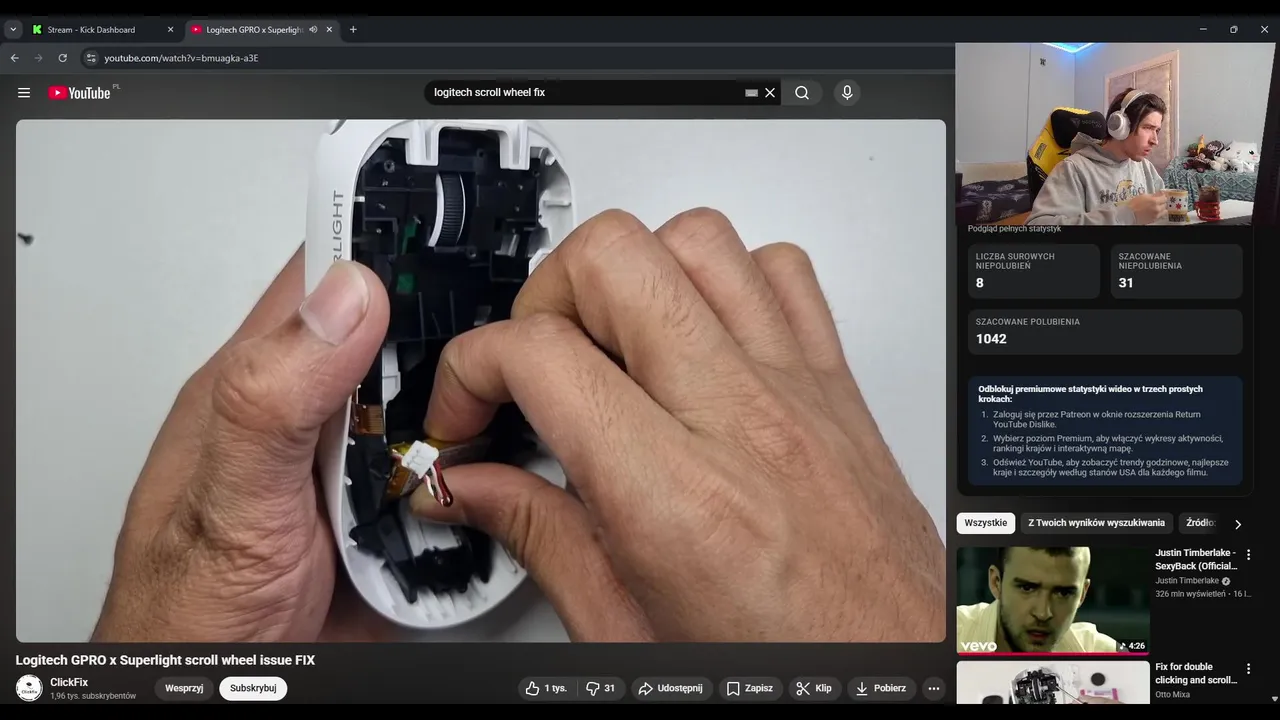Download the video via Pobierz

point(881,688)
